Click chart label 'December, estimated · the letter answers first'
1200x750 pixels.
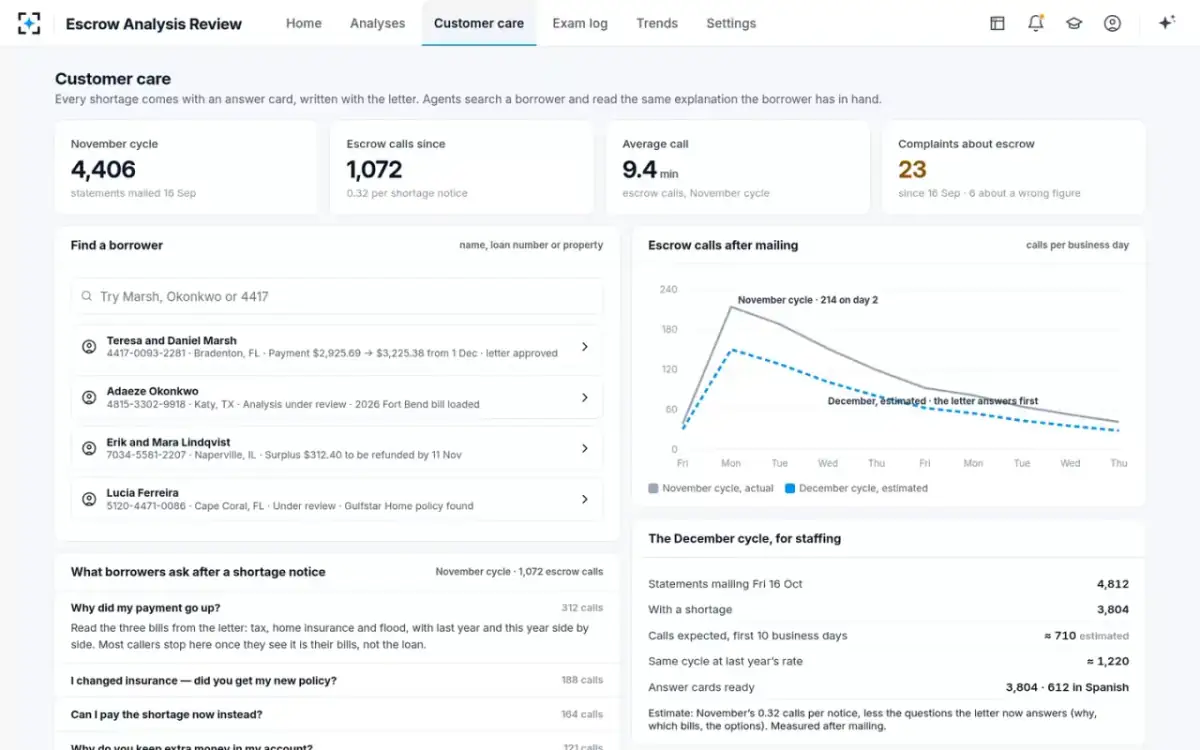[x=933, y=401]
